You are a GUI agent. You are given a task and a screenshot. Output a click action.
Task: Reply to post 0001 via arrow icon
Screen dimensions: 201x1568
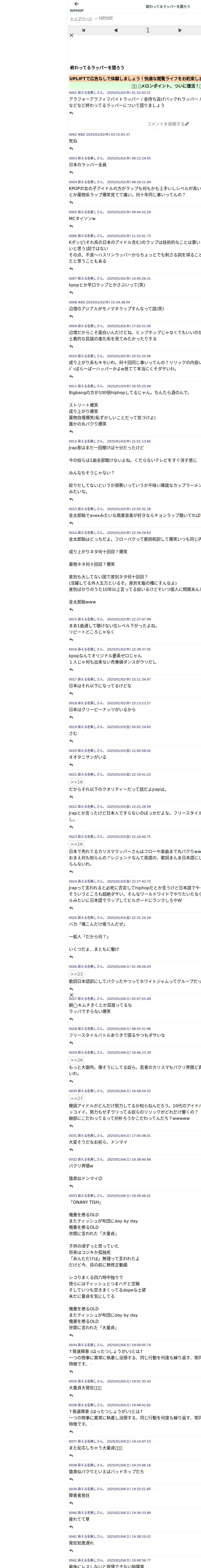point(71,113)
